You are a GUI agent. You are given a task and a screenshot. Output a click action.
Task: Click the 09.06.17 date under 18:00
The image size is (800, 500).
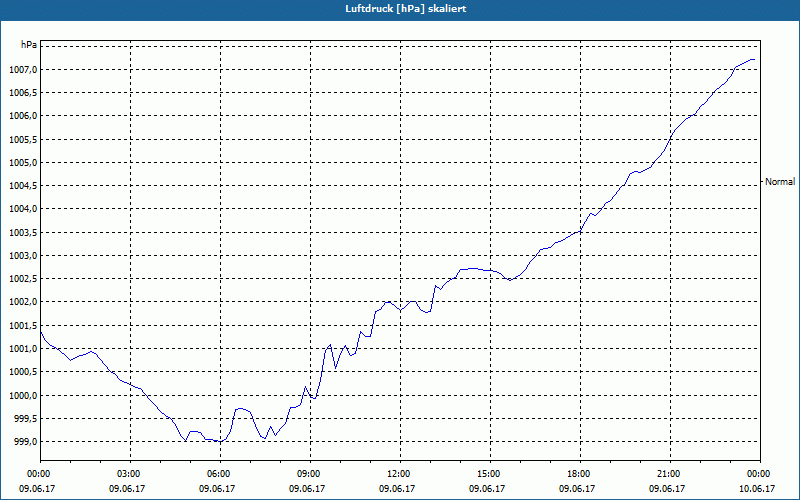577,488
